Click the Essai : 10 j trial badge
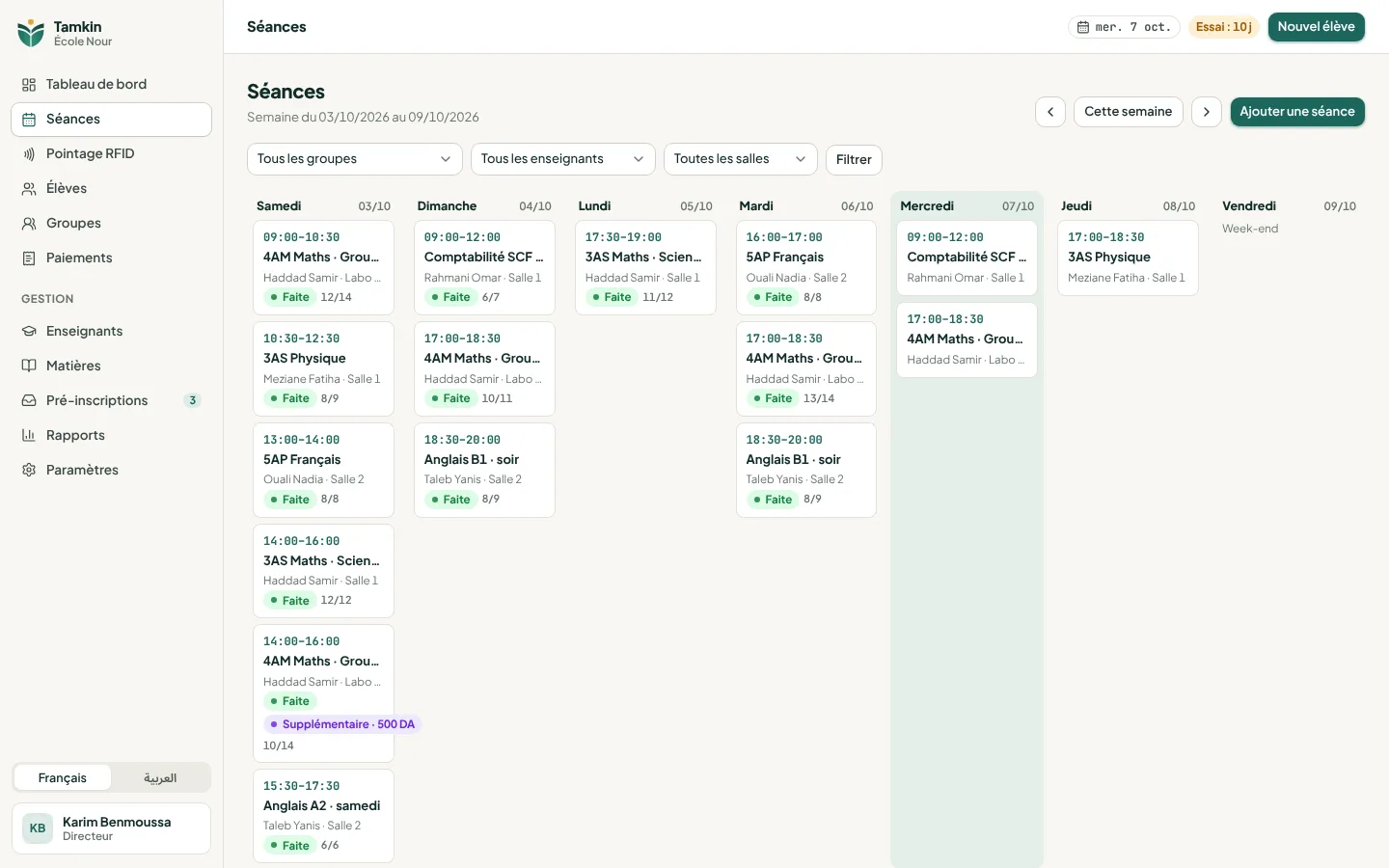Viewport: 1389px width, 868px height. (1224, 27)
